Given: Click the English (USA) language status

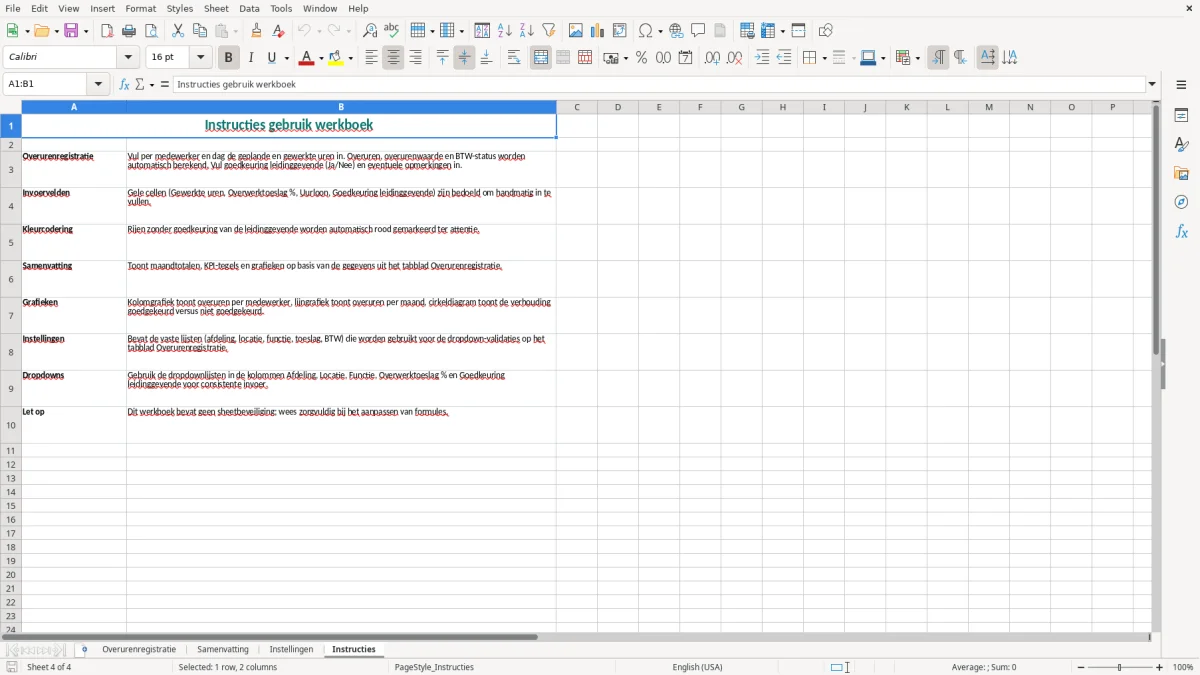Looking at the screenshot, I should pos(697,667).
